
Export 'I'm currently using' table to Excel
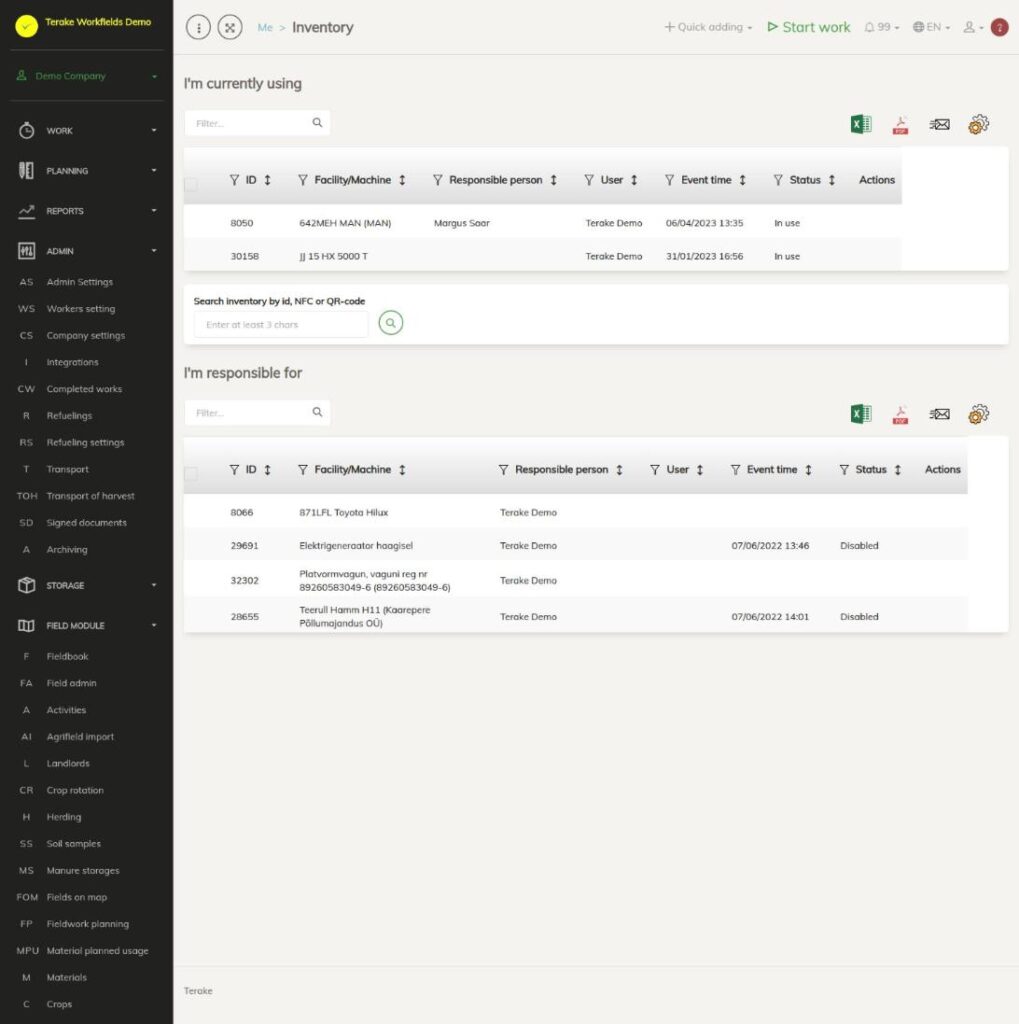[x=861, y=124]
